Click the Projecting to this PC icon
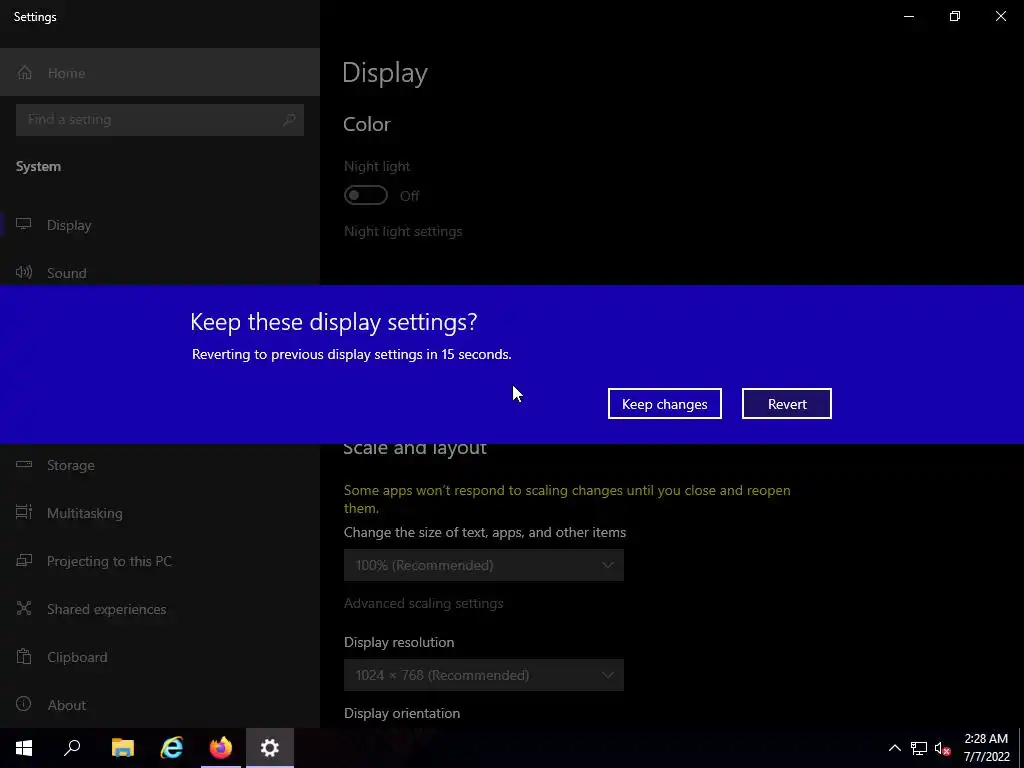Screen dimensions: 1024x768 click(x=24, y=560)
